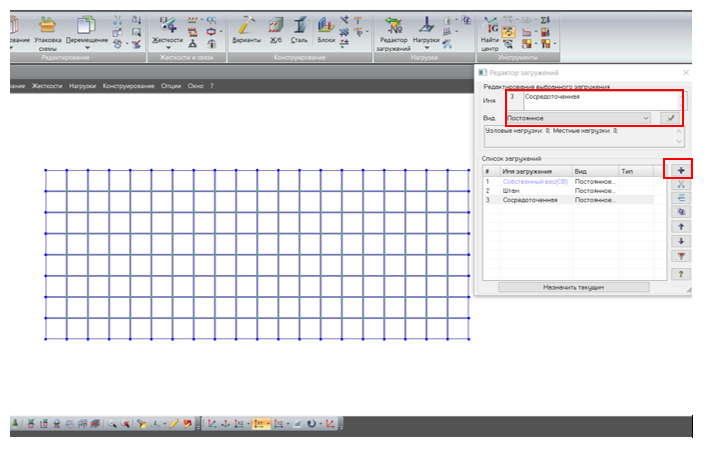Screen dimensions: 709x452
Task: Open the Нагрузки menu
Action: tap(82, 86)
